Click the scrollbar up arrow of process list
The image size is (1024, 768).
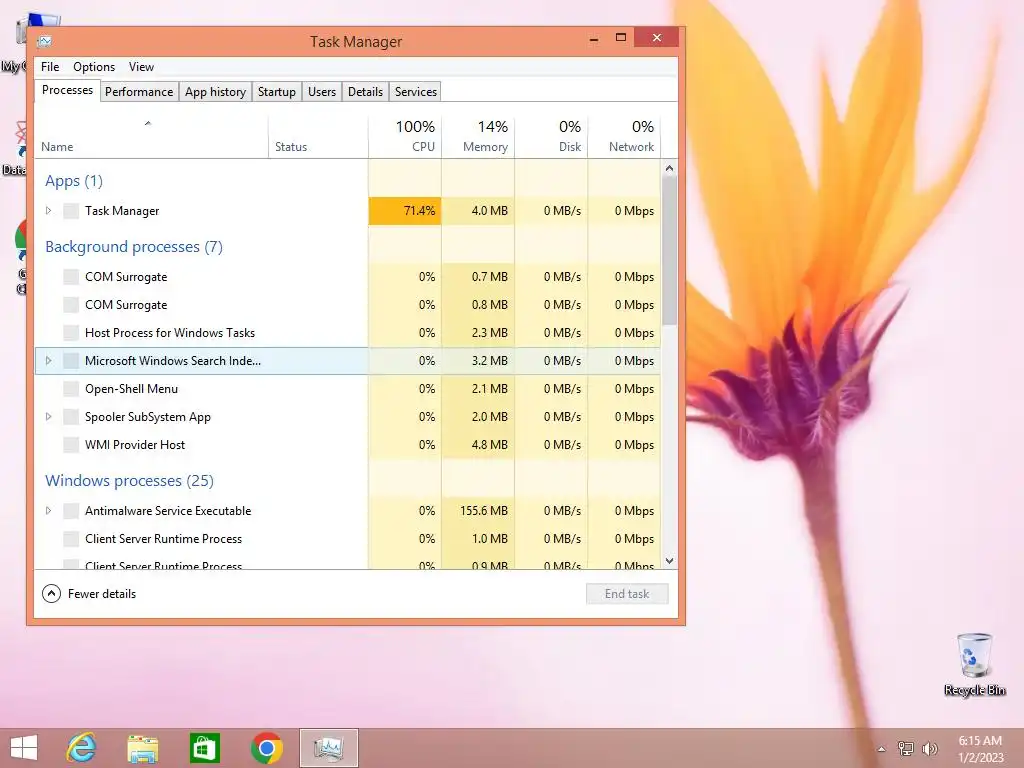(x=669, y=168)
